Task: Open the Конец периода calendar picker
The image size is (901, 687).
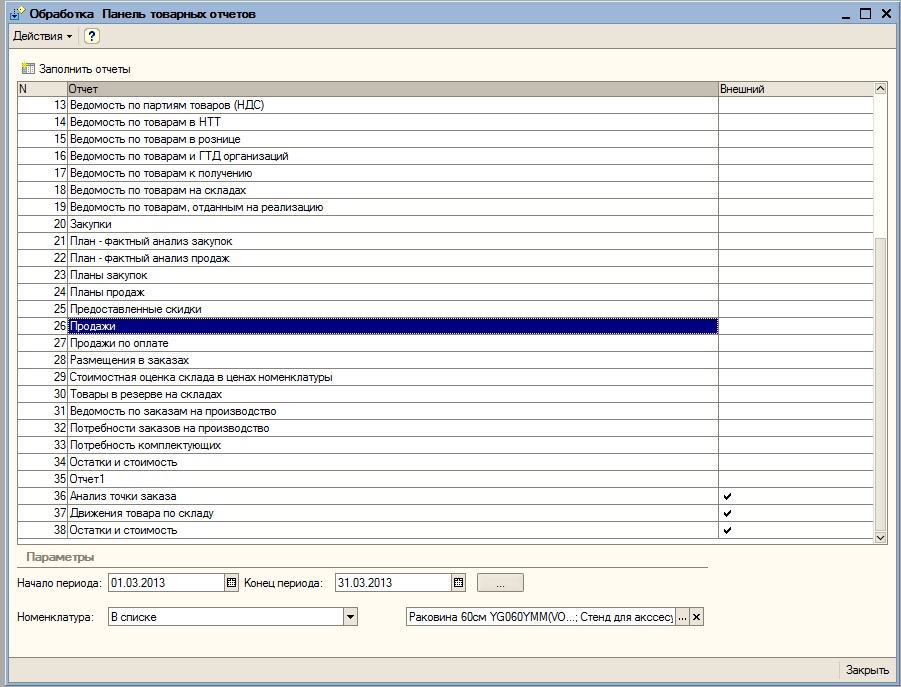Action: click(x=459, y=582)
